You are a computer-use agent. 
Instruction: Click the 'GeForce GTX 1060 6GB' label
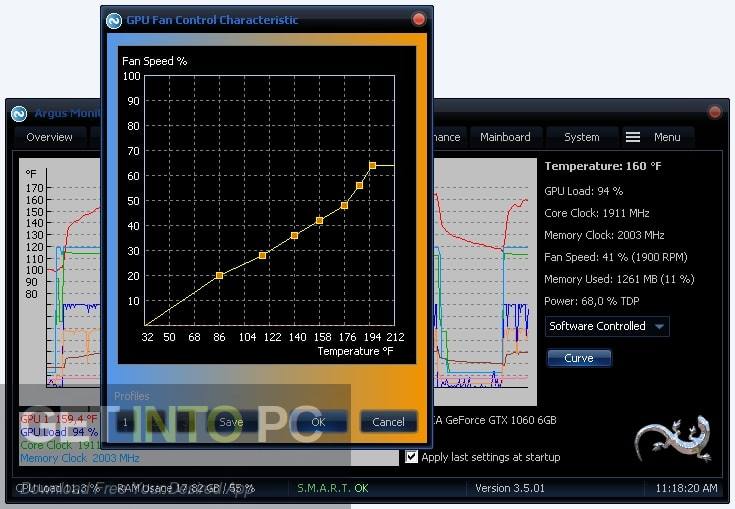501,420
